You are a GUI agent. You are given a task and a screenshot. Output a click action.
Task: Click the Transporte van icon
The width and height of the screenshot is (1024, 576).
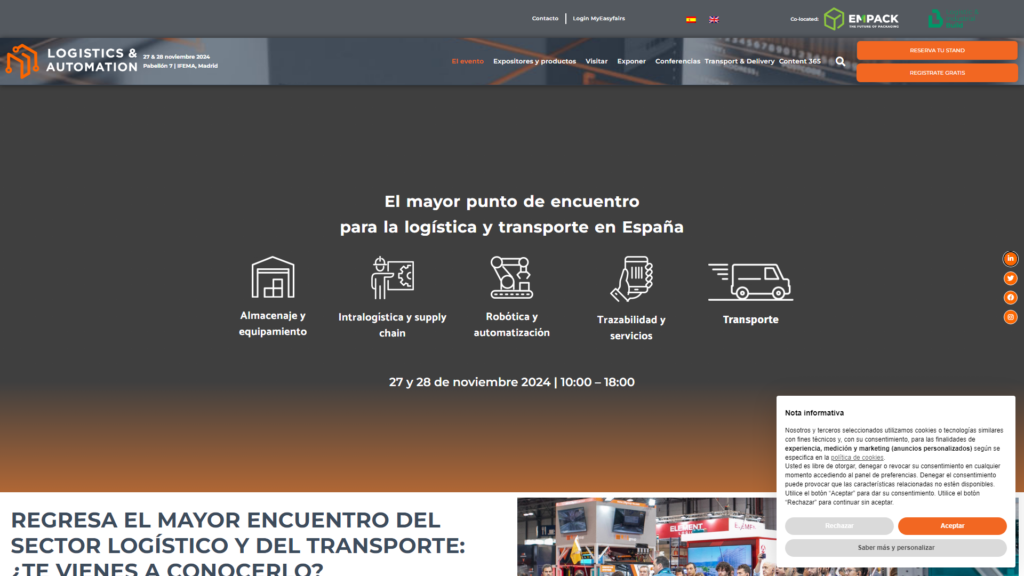750,281
